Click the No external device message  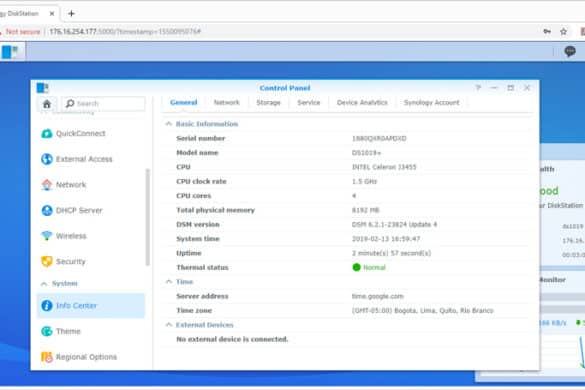pos(232,339)
